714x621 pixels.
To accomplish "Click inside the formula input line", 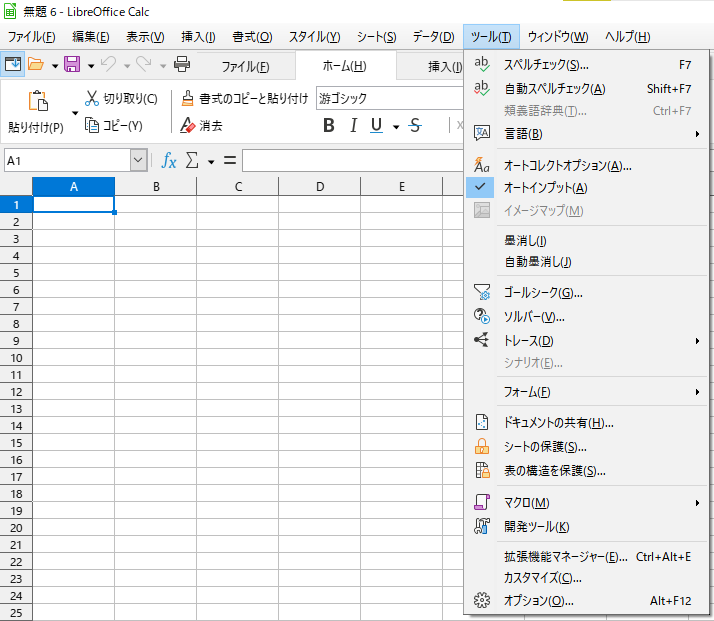I will tap(353, 161).
